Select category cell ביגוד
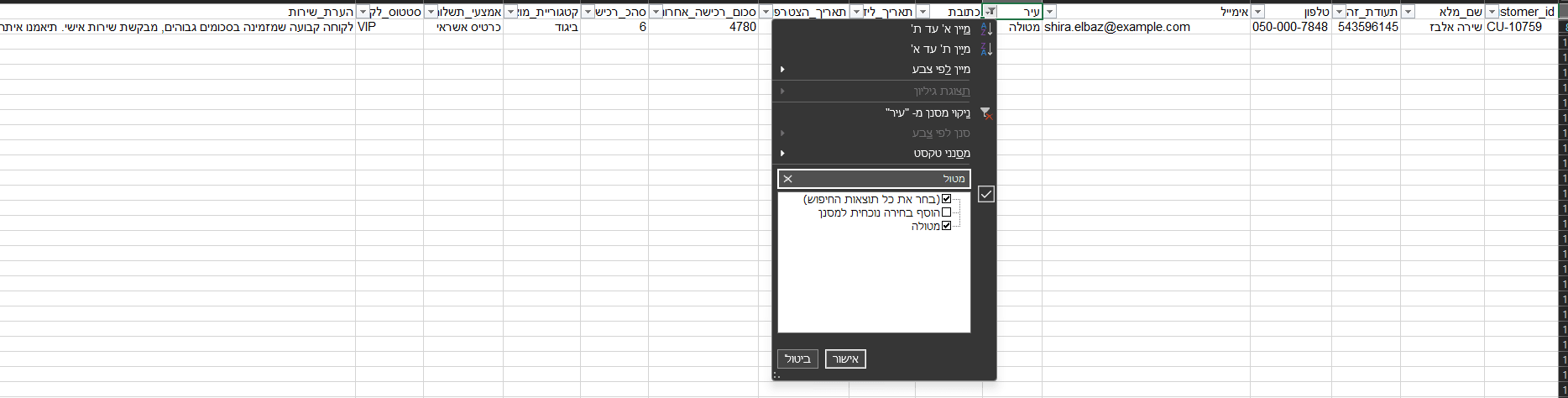Image resolution: width=1568 pixels, height=398 pixels. coord(541,27)
